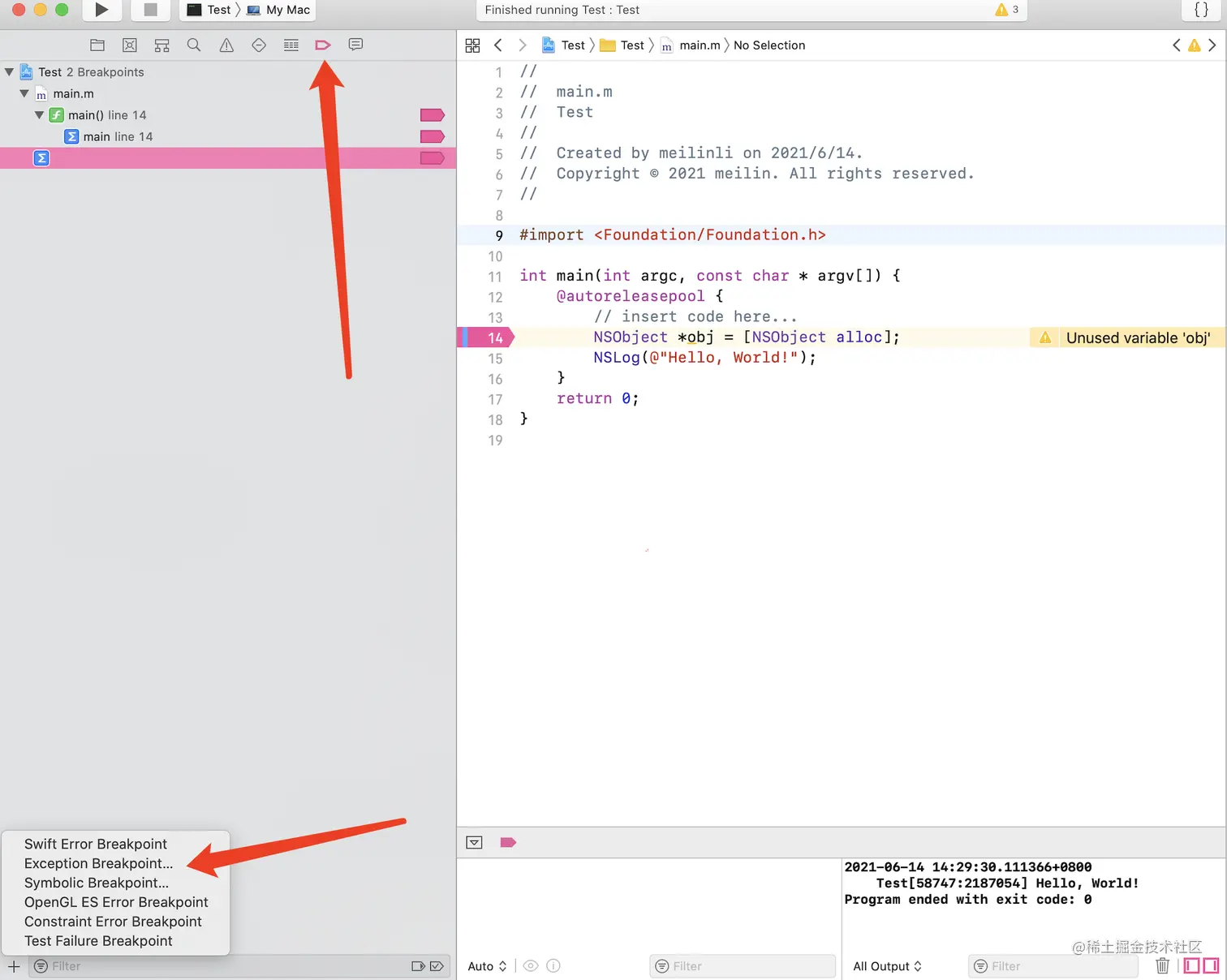Open the code snippets library braces button
This screenshot has height=980, width=1227.
tap(1202, 10)
